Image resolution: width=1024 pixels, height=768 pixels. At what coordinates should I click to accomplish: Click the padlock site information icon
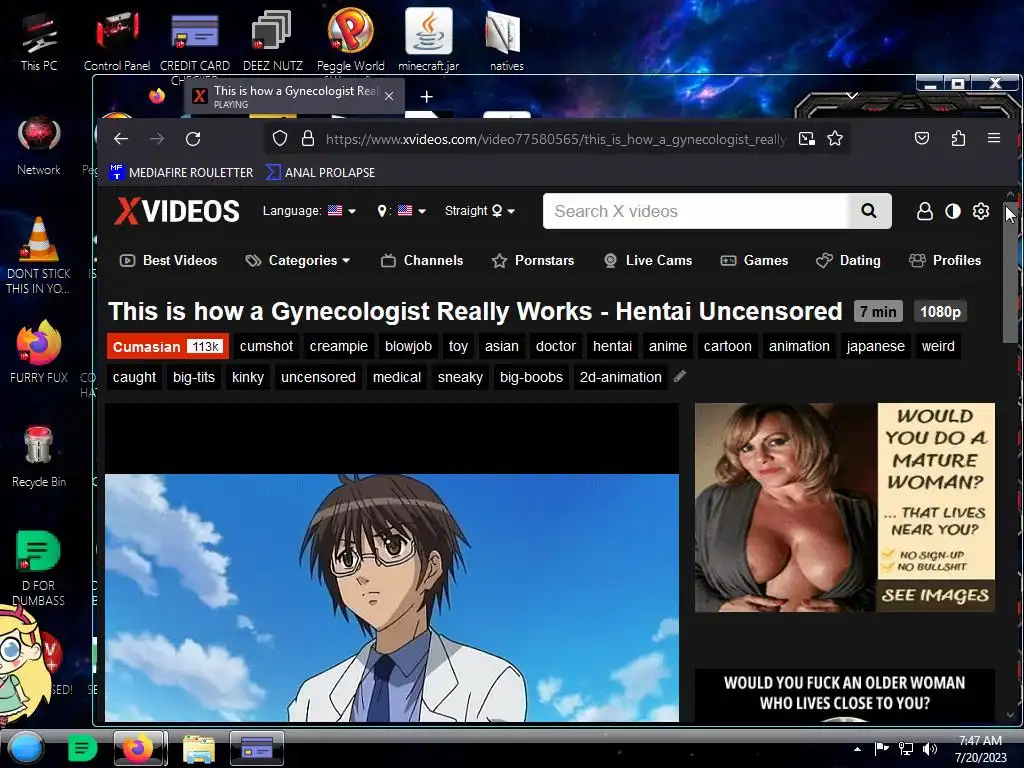[x=308, y=138]
